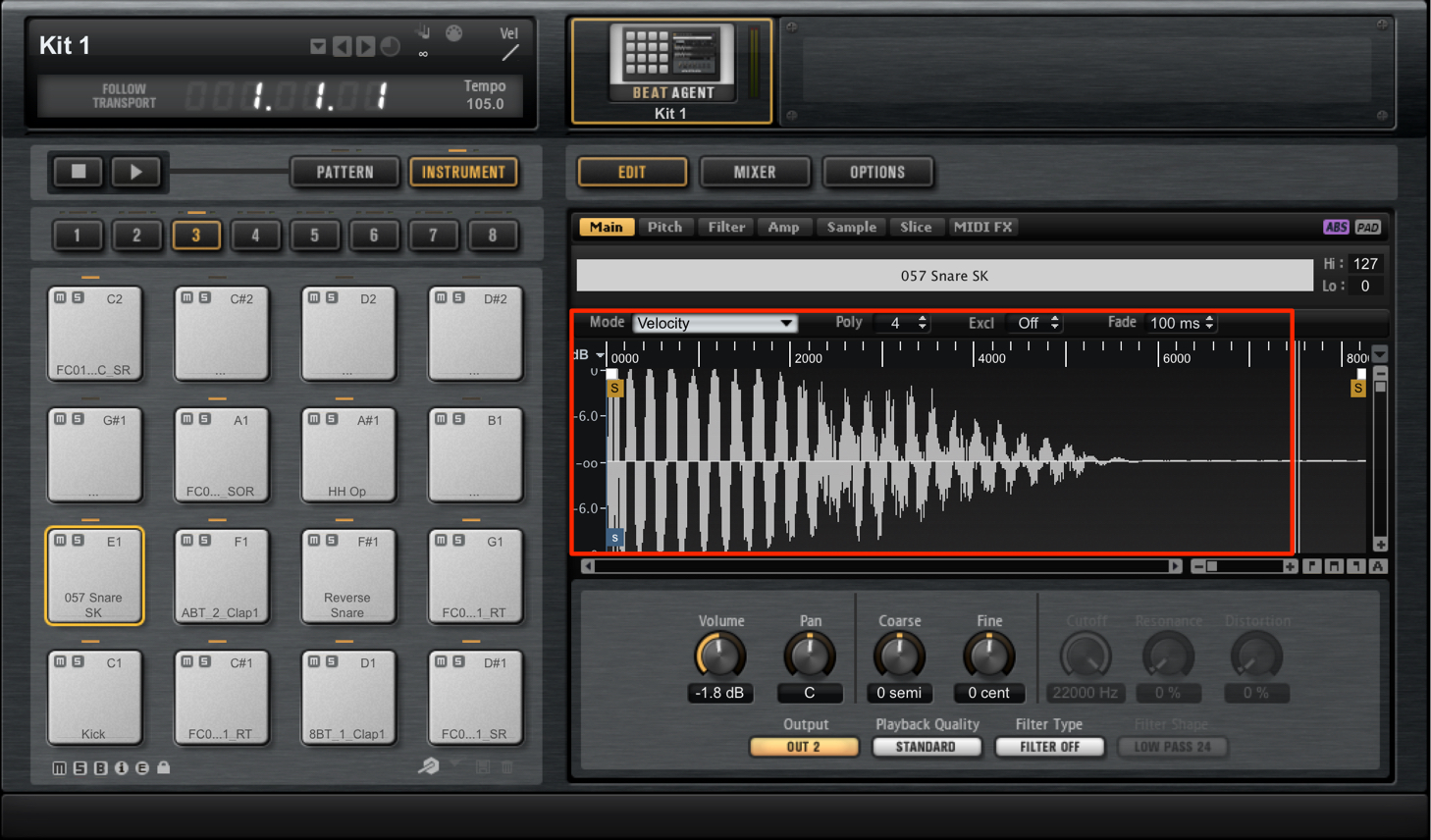Open the kit preset dropdown arrow
1431x840 pixels.
[x=317, y=46]
